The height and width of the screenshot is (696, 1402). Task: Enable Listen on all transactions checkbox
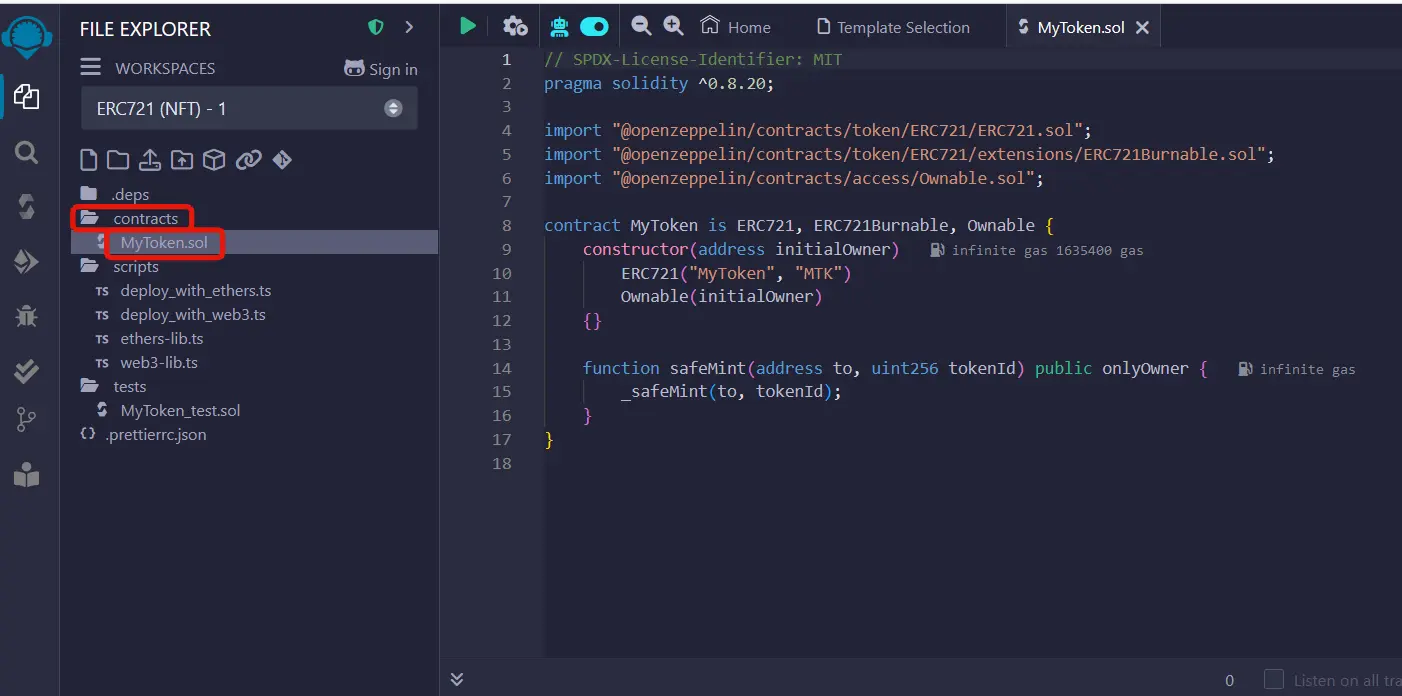click(1273, 680)
